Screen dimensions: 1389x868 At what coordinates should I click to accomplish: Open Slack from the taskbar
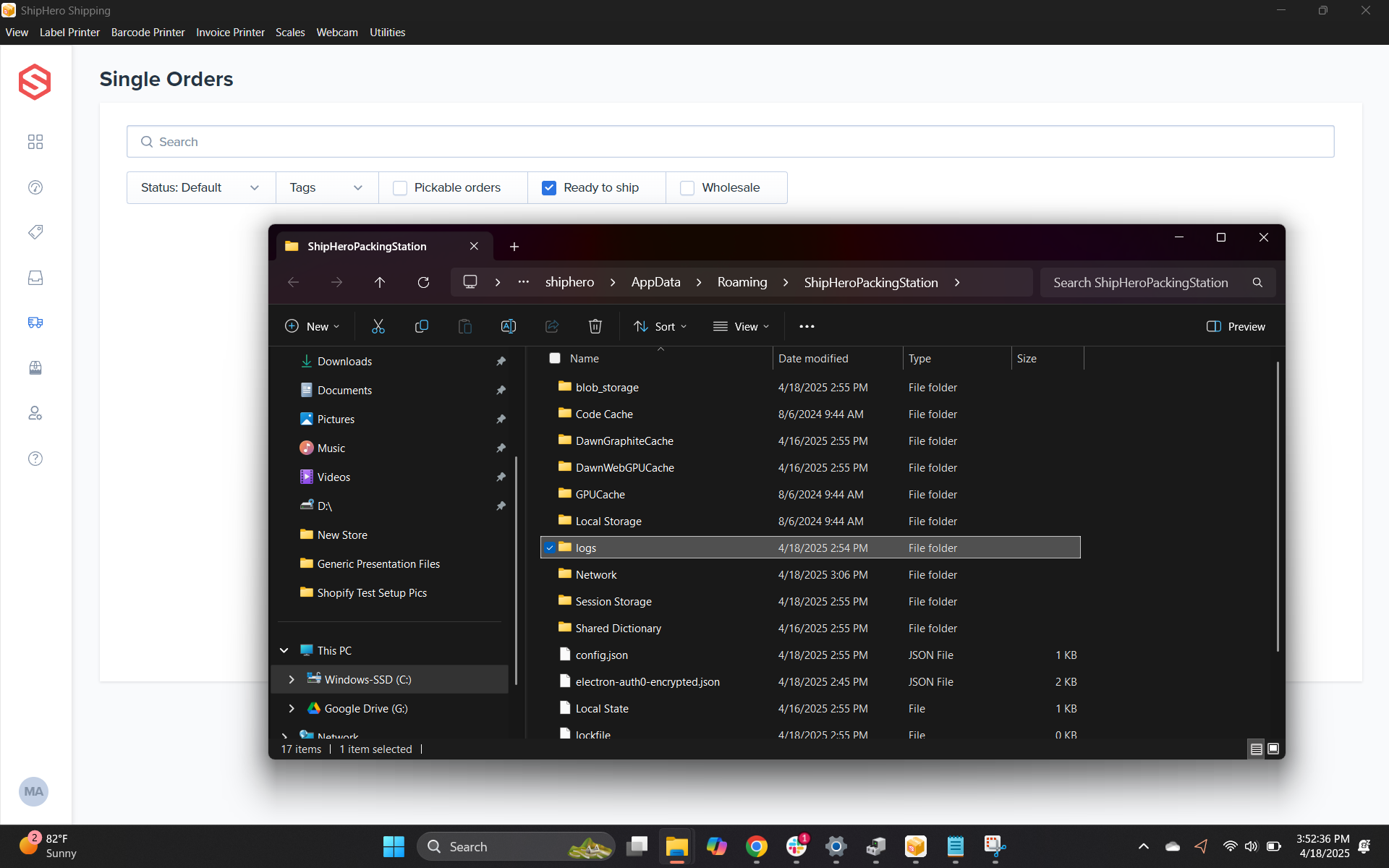click(x=797, y=846)
